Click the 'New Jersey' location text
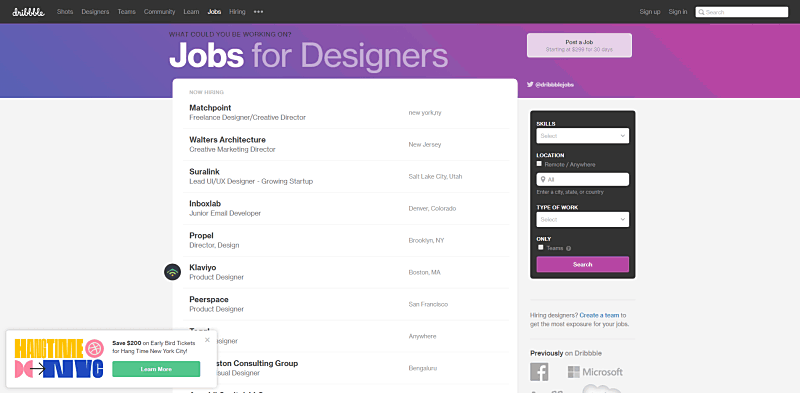The width and height of the screenshot is (800, 393). pyautogui.click(x=424, y=145)
